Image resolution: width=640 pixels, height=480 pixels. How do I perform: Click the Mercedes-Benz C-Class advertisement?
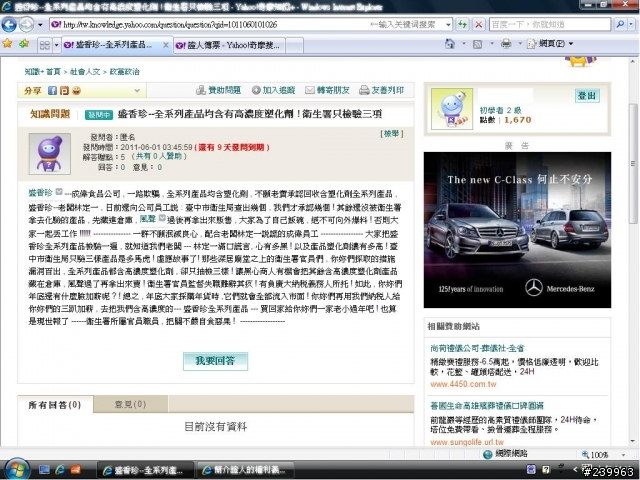(x=517, y=230)
